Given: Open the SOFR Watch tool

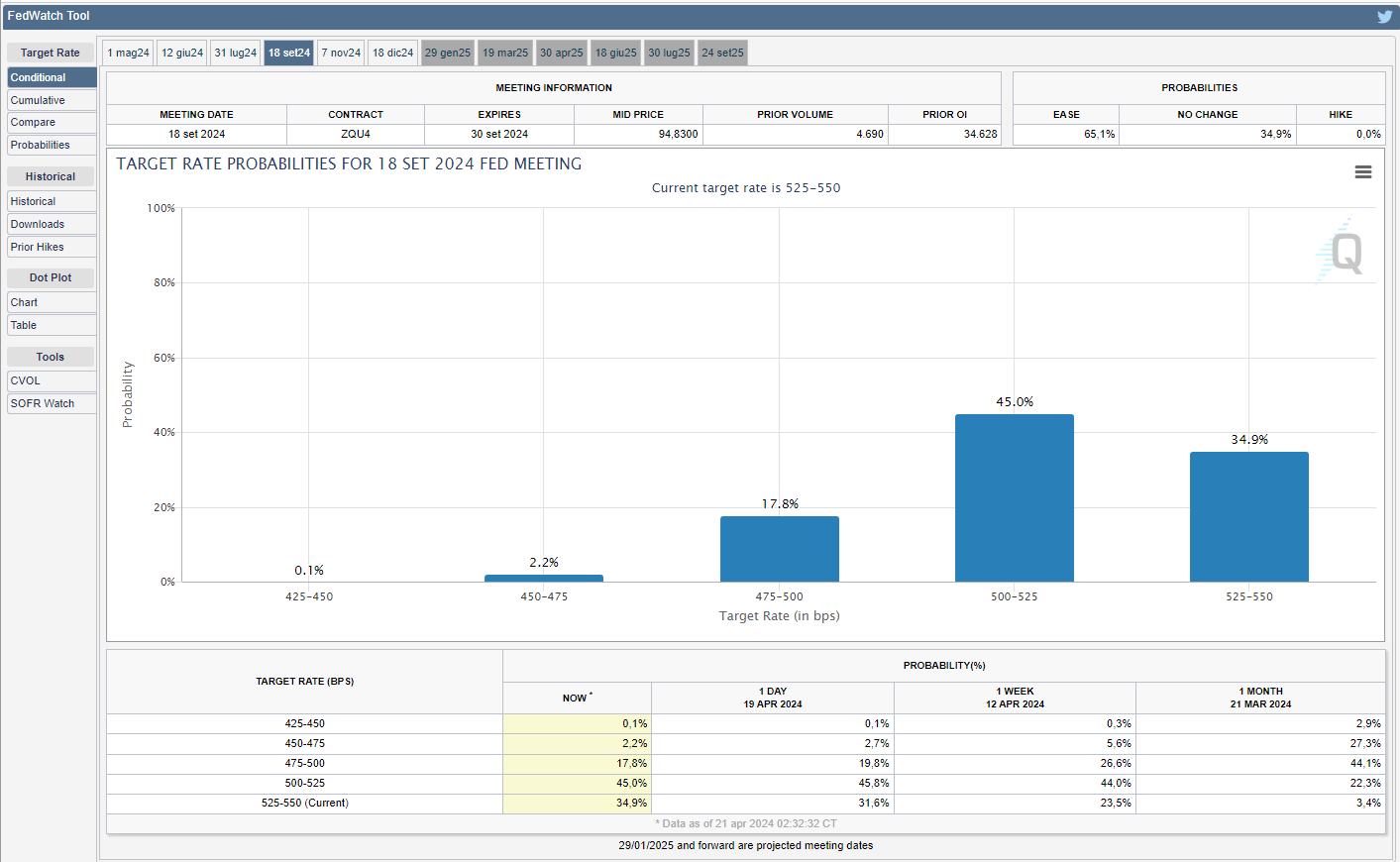Looking at the screenshot, I should click(x=52, y=404).
